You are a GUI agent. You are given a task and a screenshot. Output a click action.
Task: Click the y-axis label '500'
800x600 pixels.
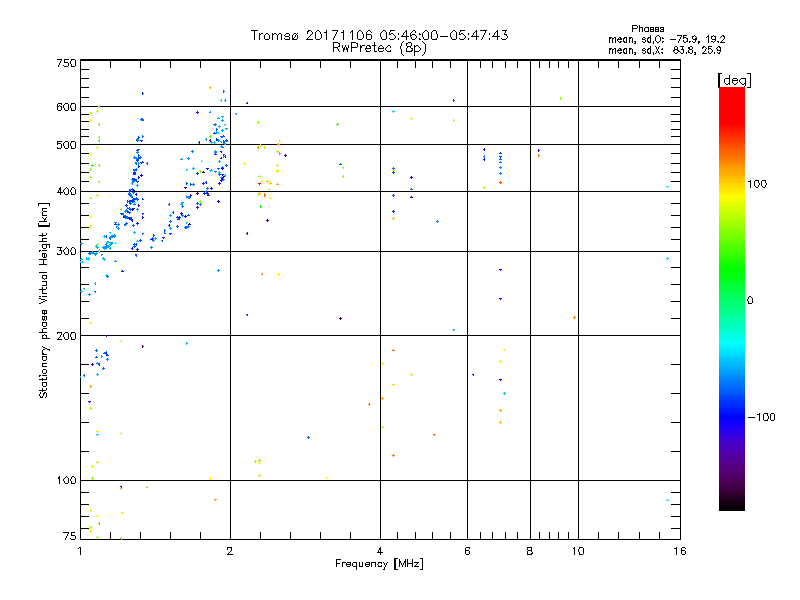click(x=66, y=145)
